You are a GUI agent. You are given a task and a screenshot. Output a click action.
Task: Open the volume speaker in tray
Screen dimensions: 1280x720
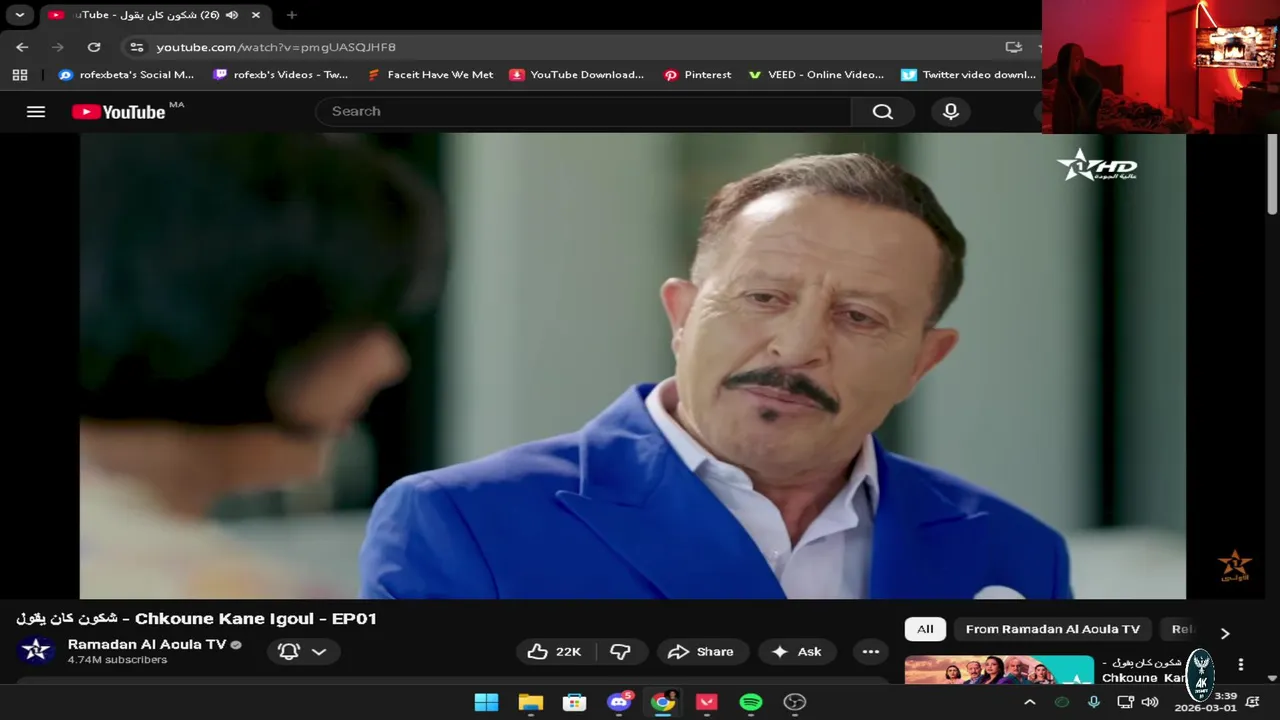(x=1150, y=702)
